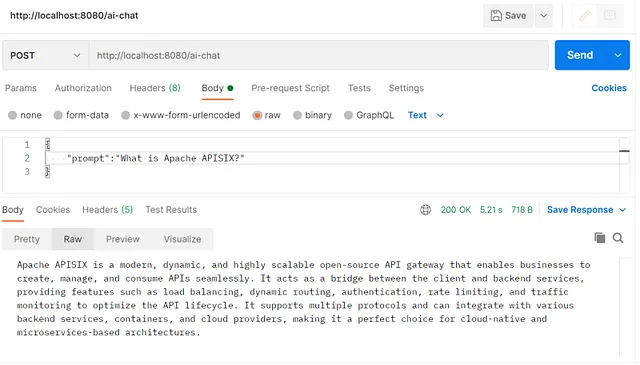Click line number 3 in editor gutter
The height and width of the screenshot is (365, 640).
27,171
